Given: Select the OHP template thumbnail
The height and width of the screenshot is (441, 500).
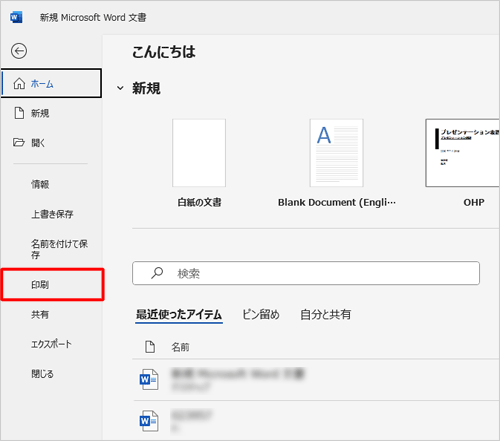Looking at the screenshot, I should (462, 153).
